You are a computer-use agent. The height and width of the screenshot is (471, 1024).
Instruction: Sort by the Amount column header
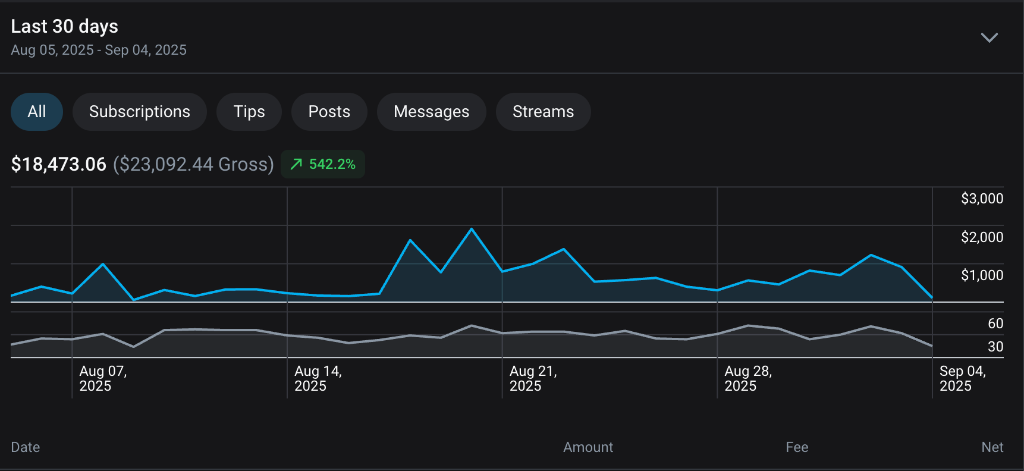point(588,447)
